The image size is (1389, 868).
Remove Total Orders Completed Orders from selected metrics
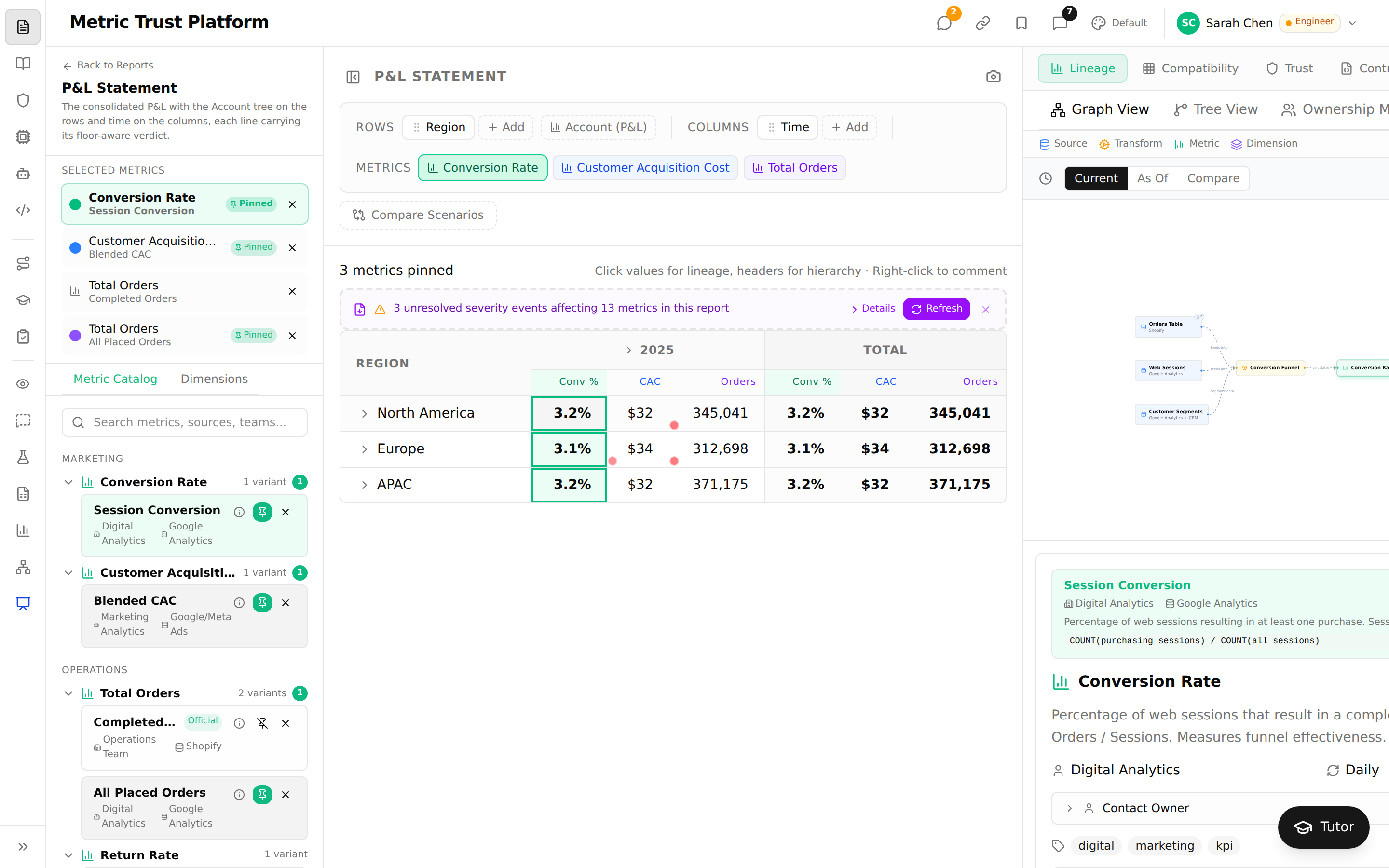coord(292,292)
